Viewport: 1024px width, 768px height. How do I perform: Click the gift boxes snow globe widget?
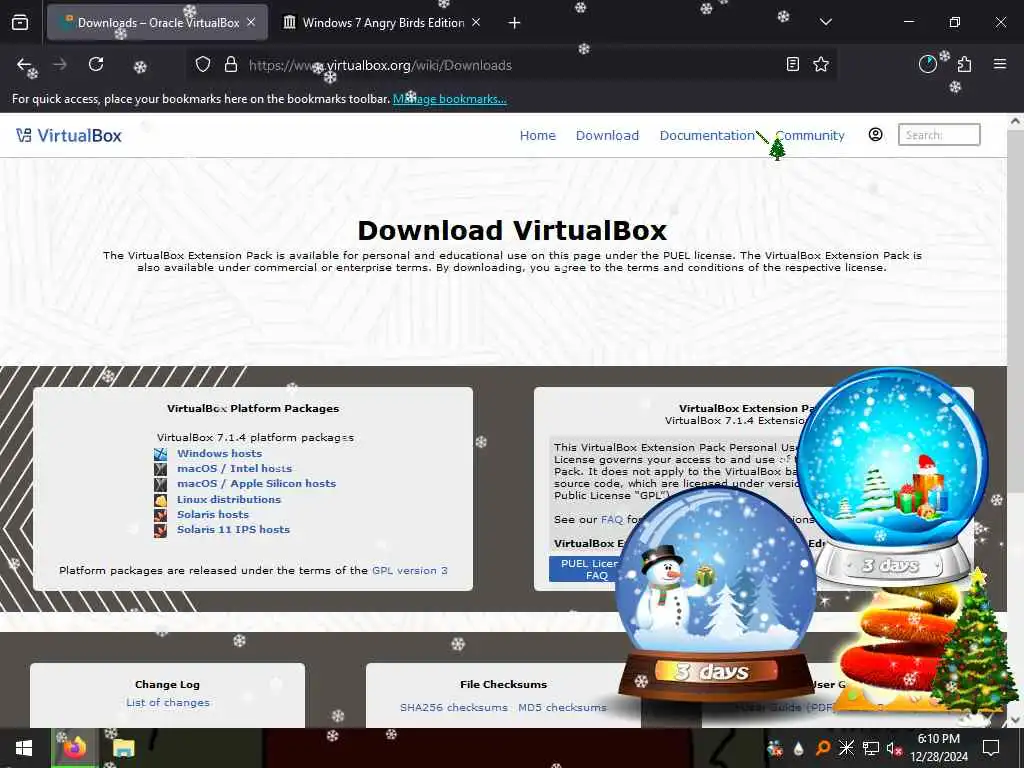pyautogui.click(x=893, y=477)
